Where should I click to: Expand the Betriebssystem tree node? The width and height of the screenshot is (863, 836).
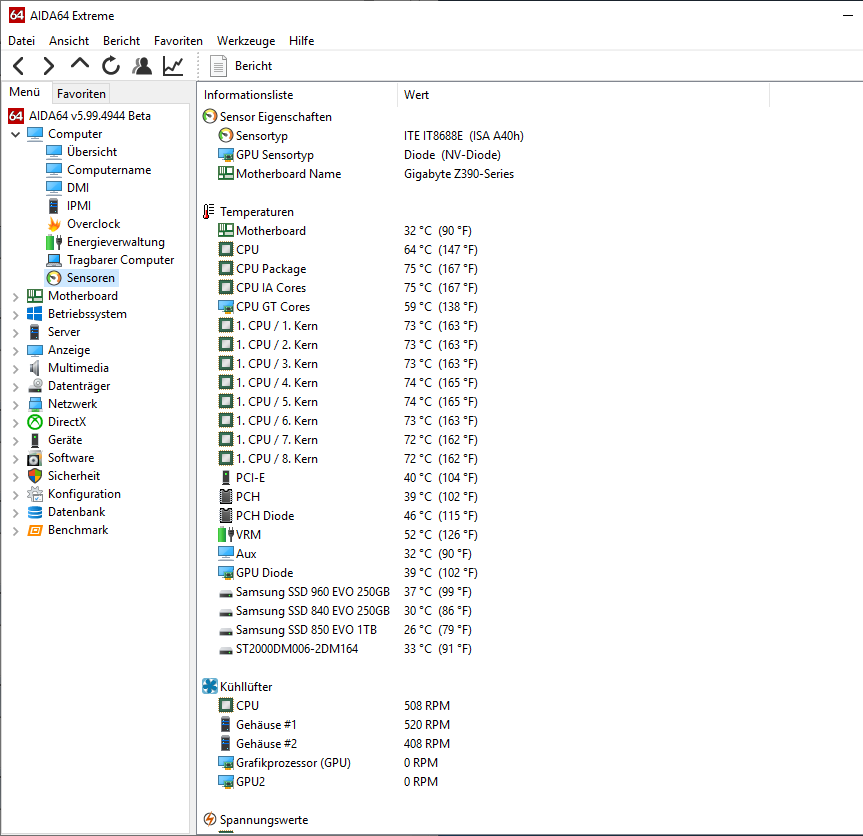tap(15, 315)
